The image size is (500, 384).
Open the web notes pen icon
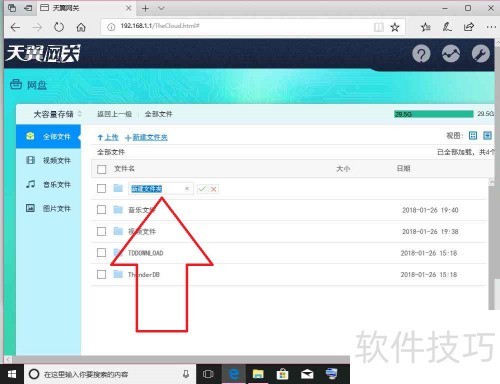(x=447, y=27)
